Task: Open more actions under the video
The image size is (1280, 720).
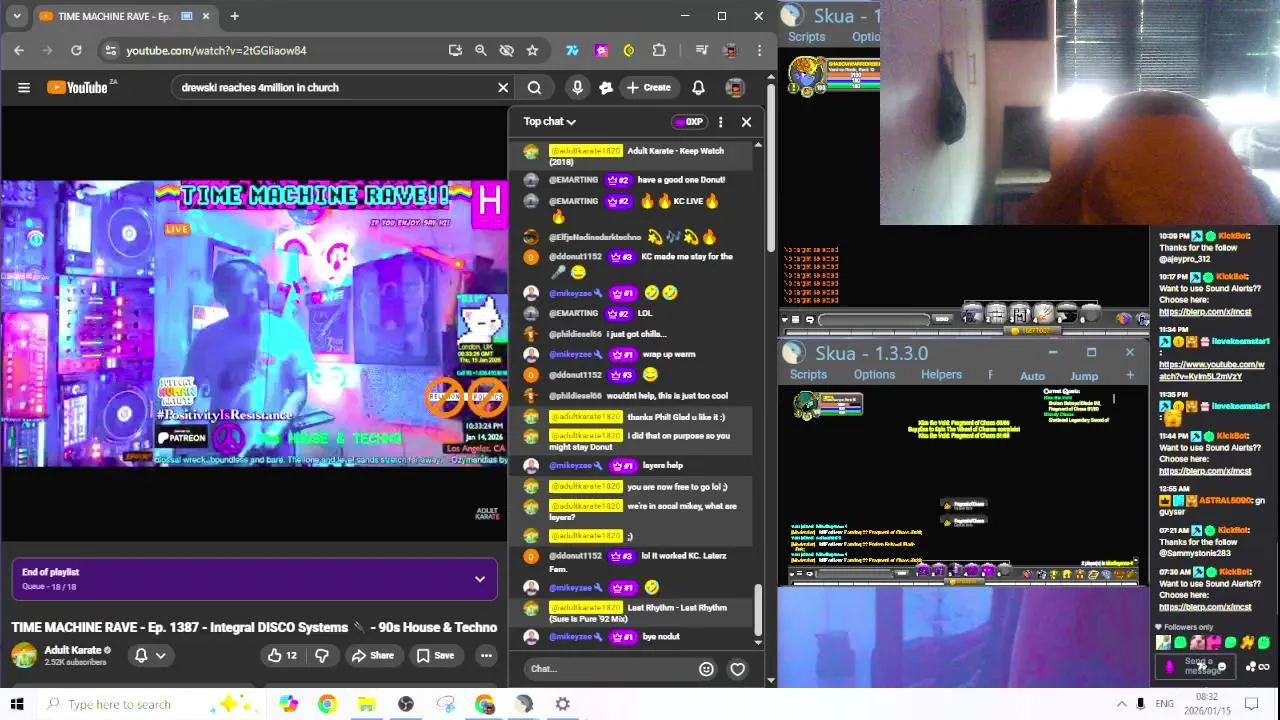Action: (486, 655)
